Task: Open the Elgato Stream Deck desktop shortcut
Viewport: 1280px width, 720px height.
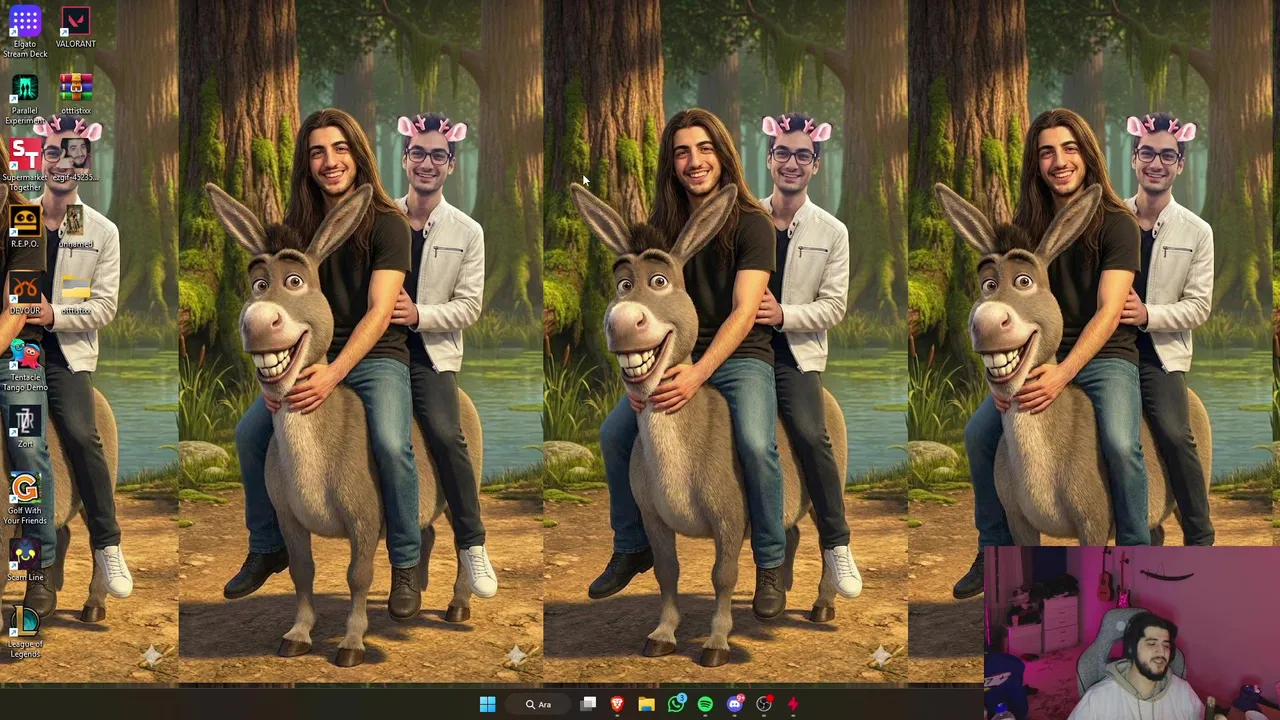Action: [25, 32]
